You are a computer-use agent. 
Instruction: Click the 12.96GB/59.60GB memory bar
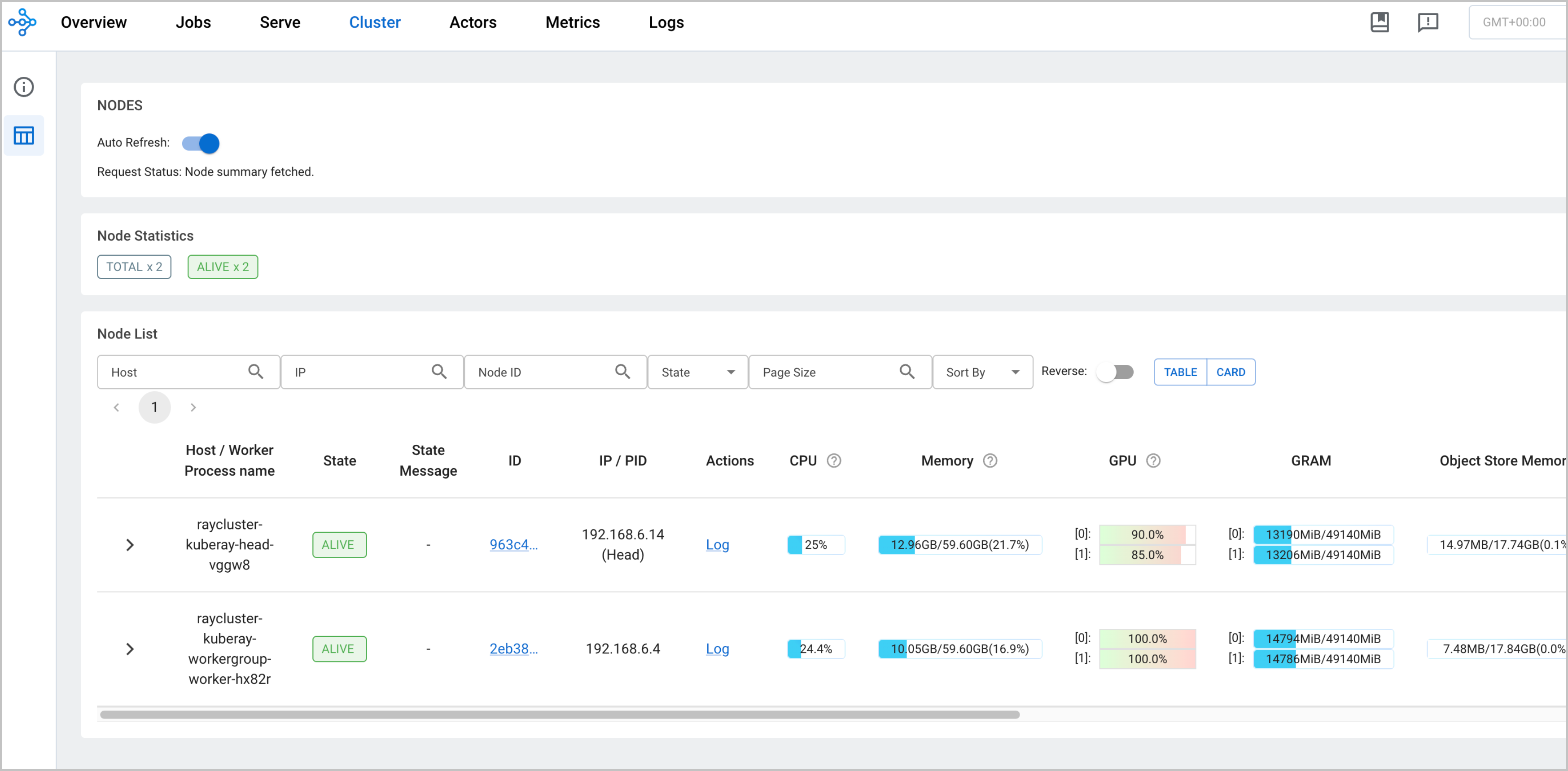click(960, 545)
